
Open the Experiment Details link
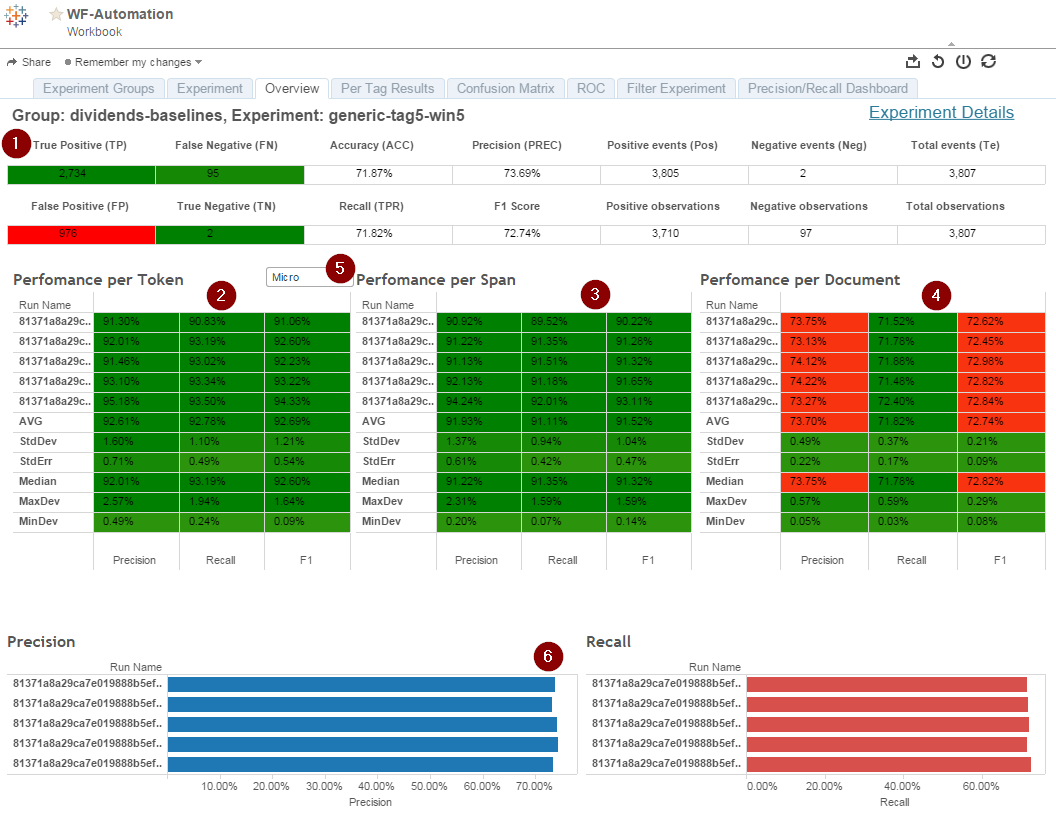click(x=941, y=112)
